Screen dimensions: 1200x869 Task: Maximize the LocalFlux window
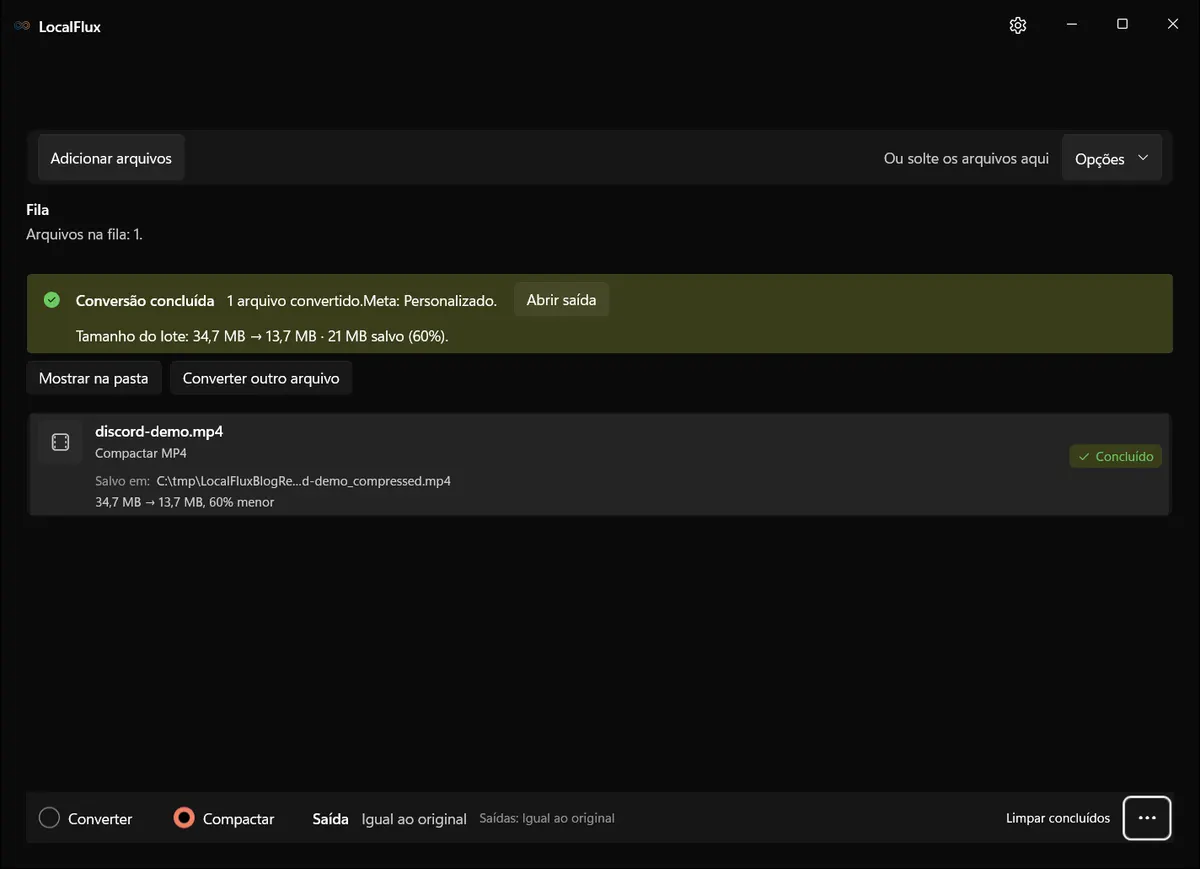tap(1122, 25)
